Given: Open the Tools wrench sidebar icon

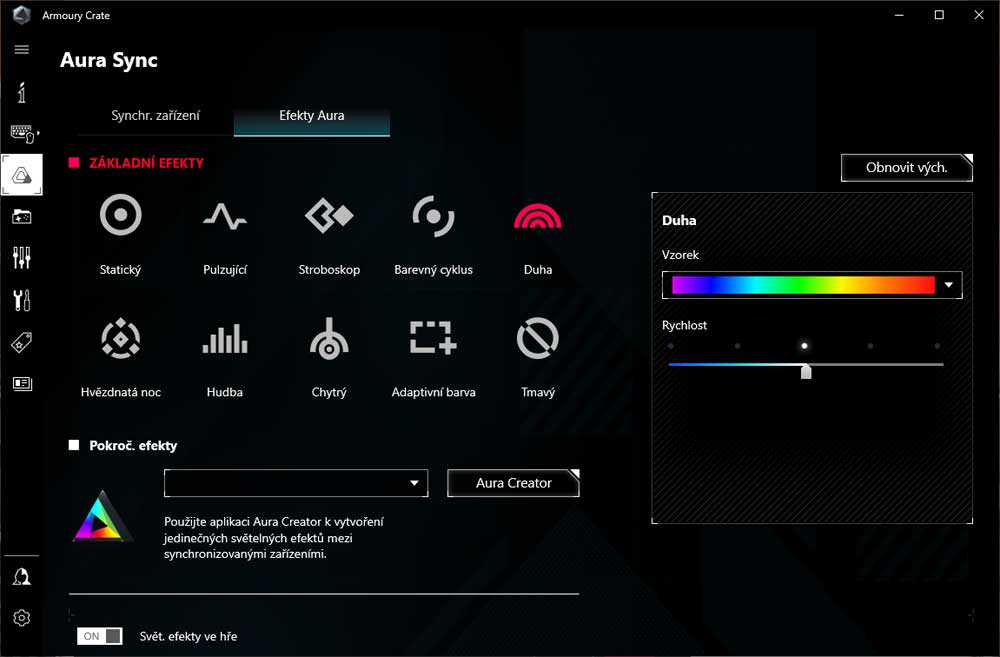Looking at the screenshot, I should pyautogui.click(x=22, y=300).
